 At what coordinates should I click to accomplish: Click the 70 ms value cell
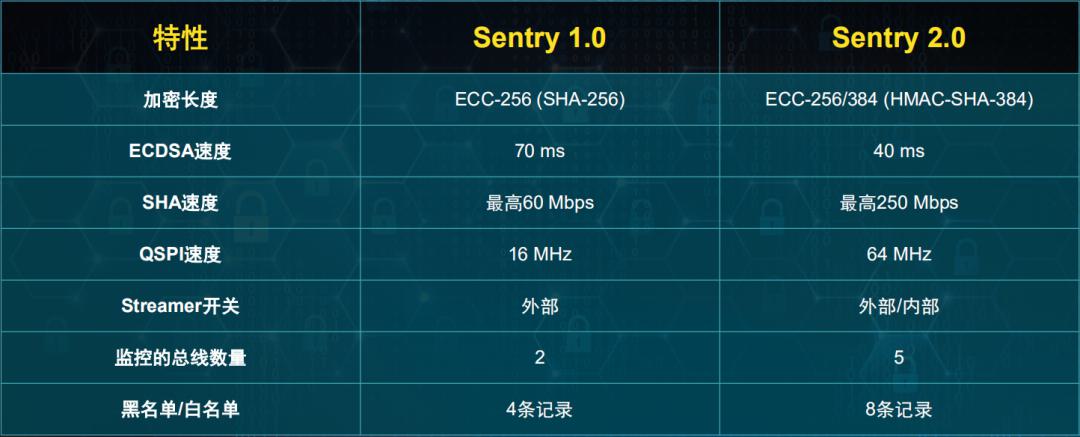(539, 152)
